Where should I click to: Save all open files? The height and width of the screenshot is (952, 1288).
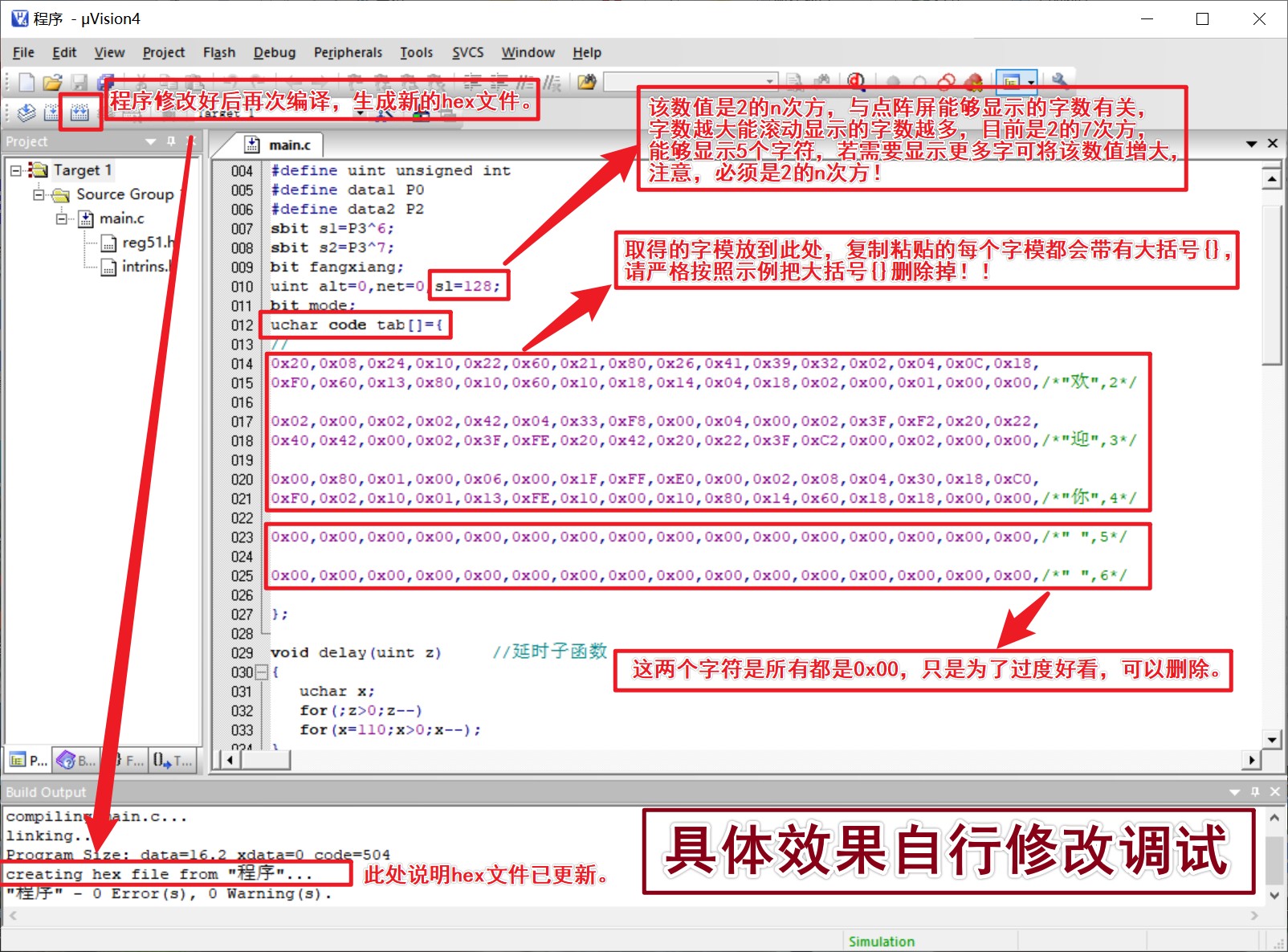pos(104,81)
